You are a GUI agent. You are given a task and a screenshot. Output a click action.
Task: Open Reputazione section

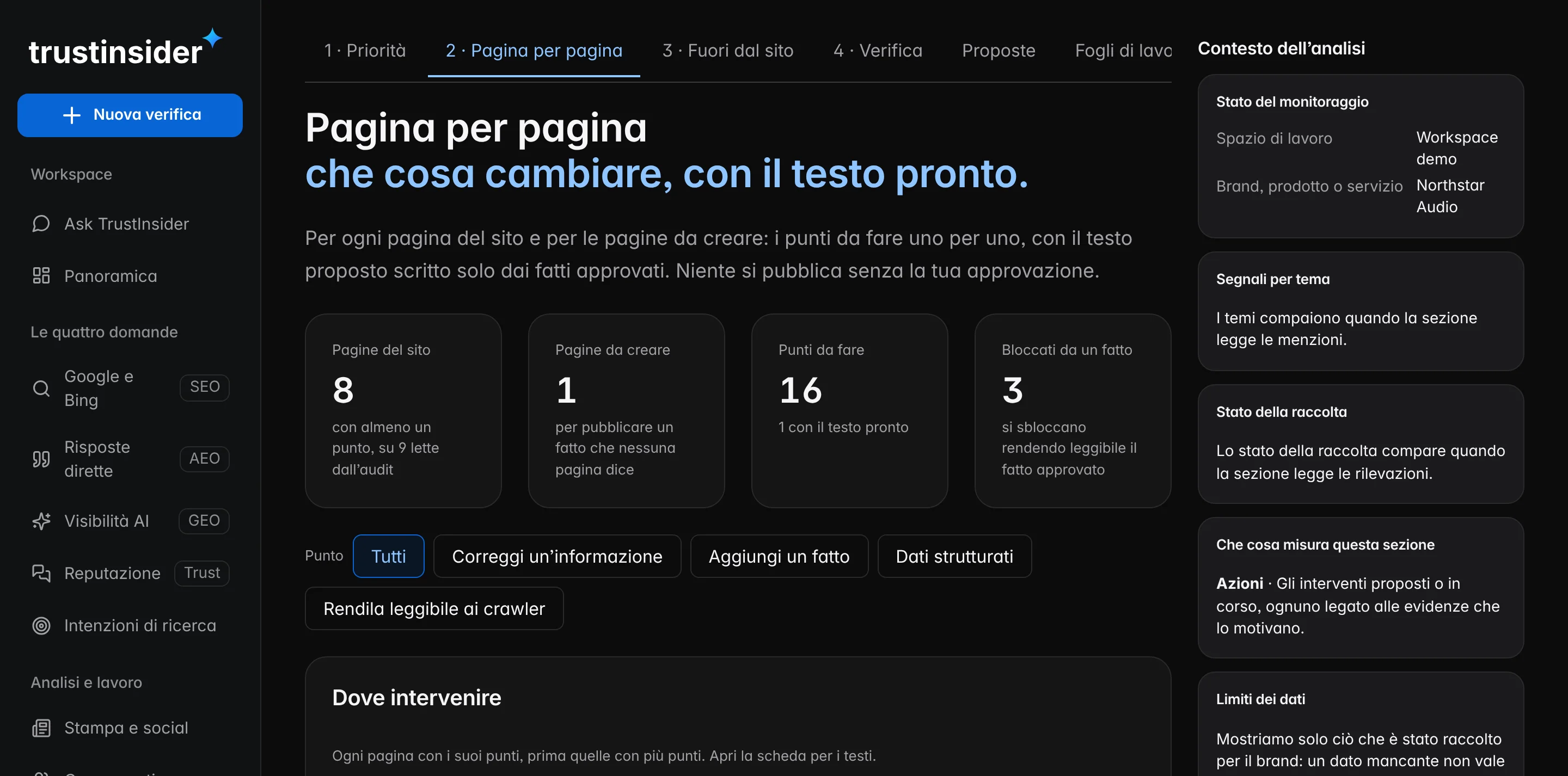pos(130,574)
